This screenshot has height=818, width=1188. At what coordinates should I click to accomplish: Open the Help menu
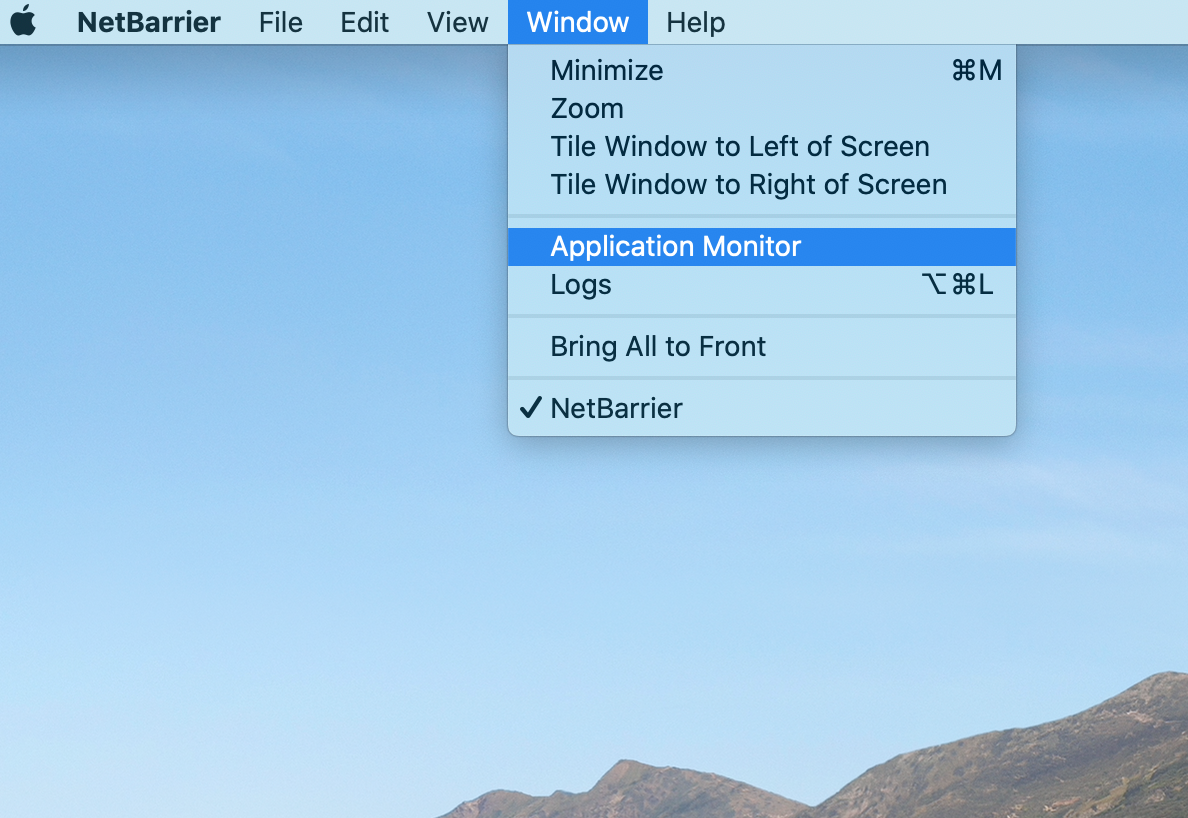point(696,22)
